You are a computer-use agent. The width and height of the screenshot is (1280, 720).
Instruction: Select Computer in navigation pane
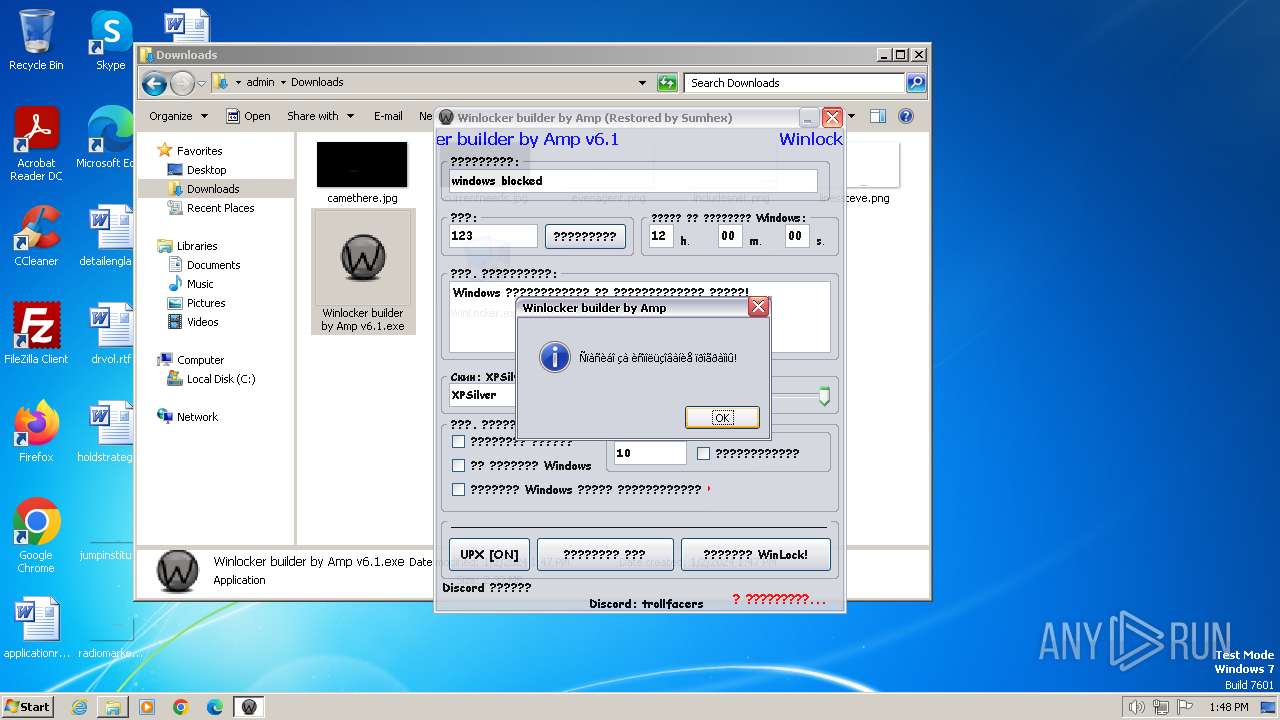tap(200, 360)
